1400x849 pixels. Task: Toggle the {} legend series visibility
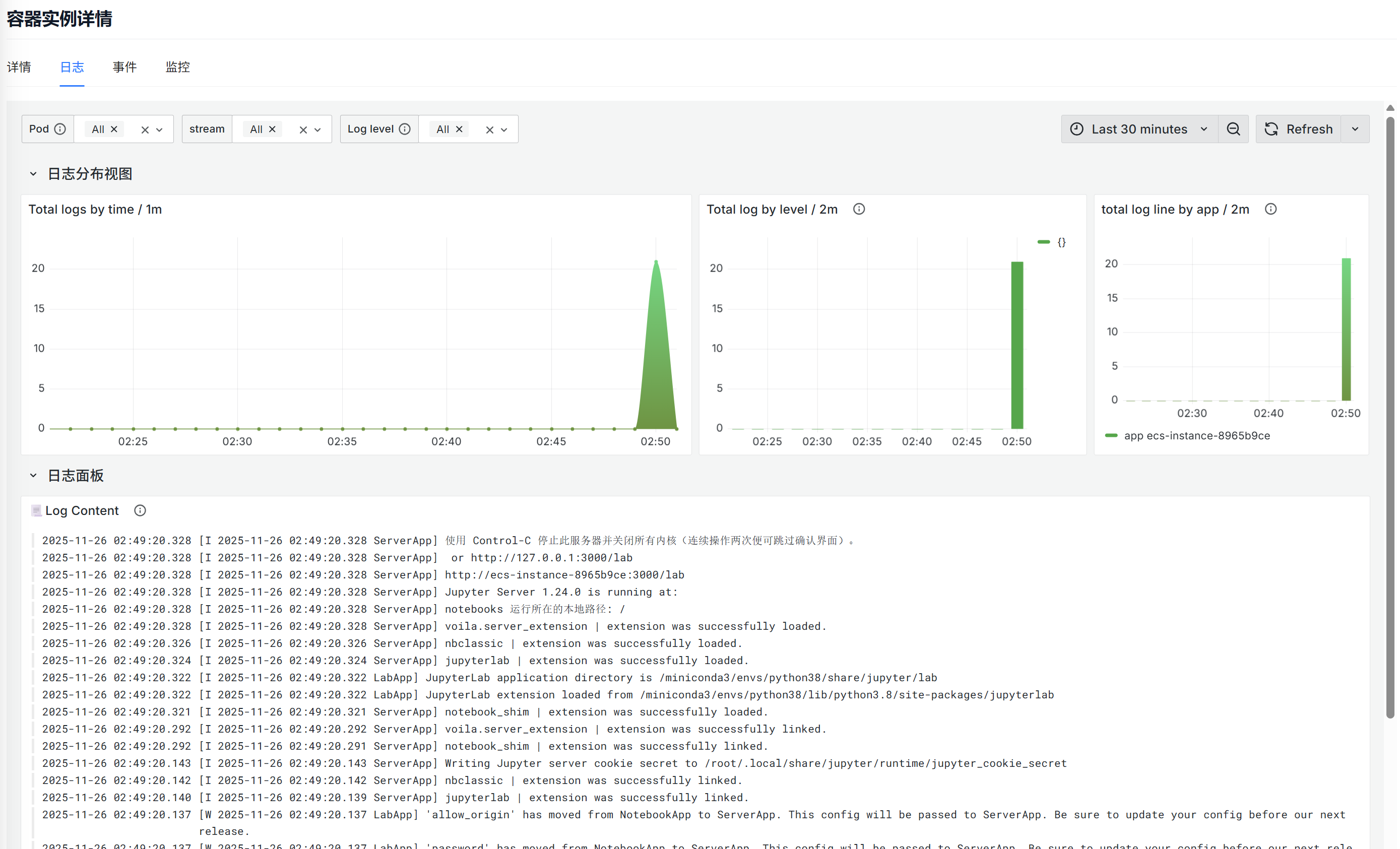coord(1061,242)
